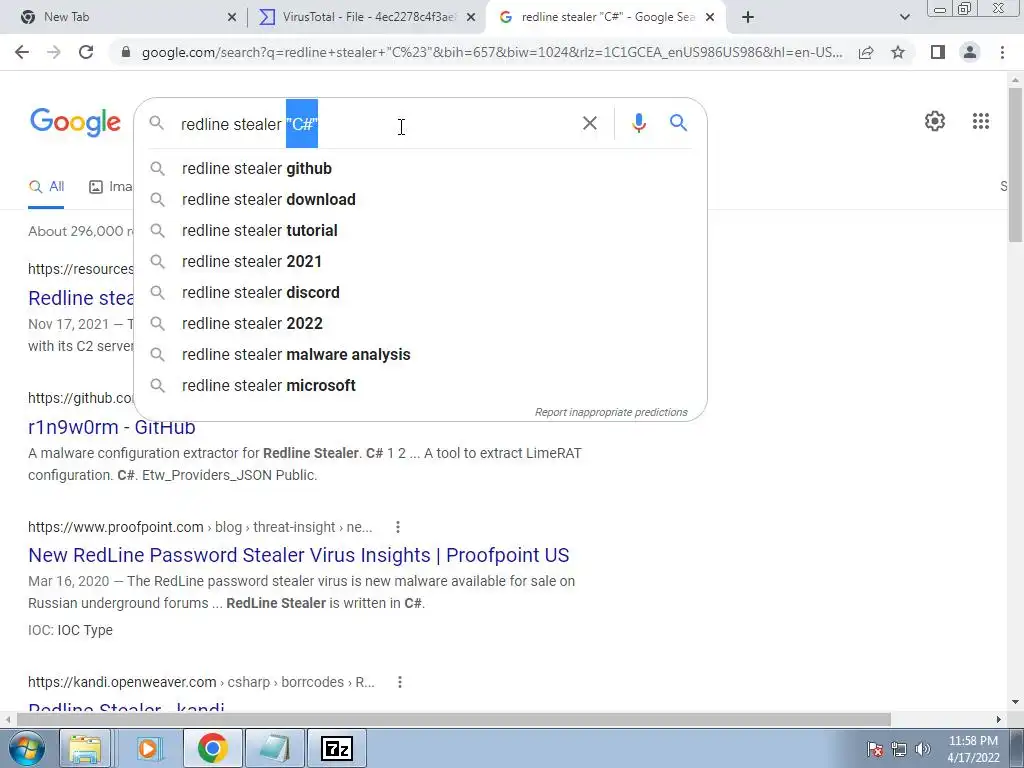Switch to the VirusTotal File tab
The height and width of the screenshot is (768, 1024).
pyautogui.click(x=366, y=17)
